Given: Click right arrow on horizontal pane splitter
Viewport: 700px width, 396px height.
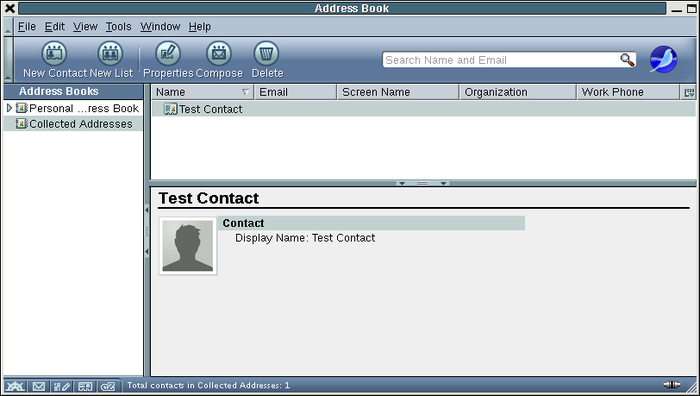Looking at the screenshot, I should (x=443, y=183).
